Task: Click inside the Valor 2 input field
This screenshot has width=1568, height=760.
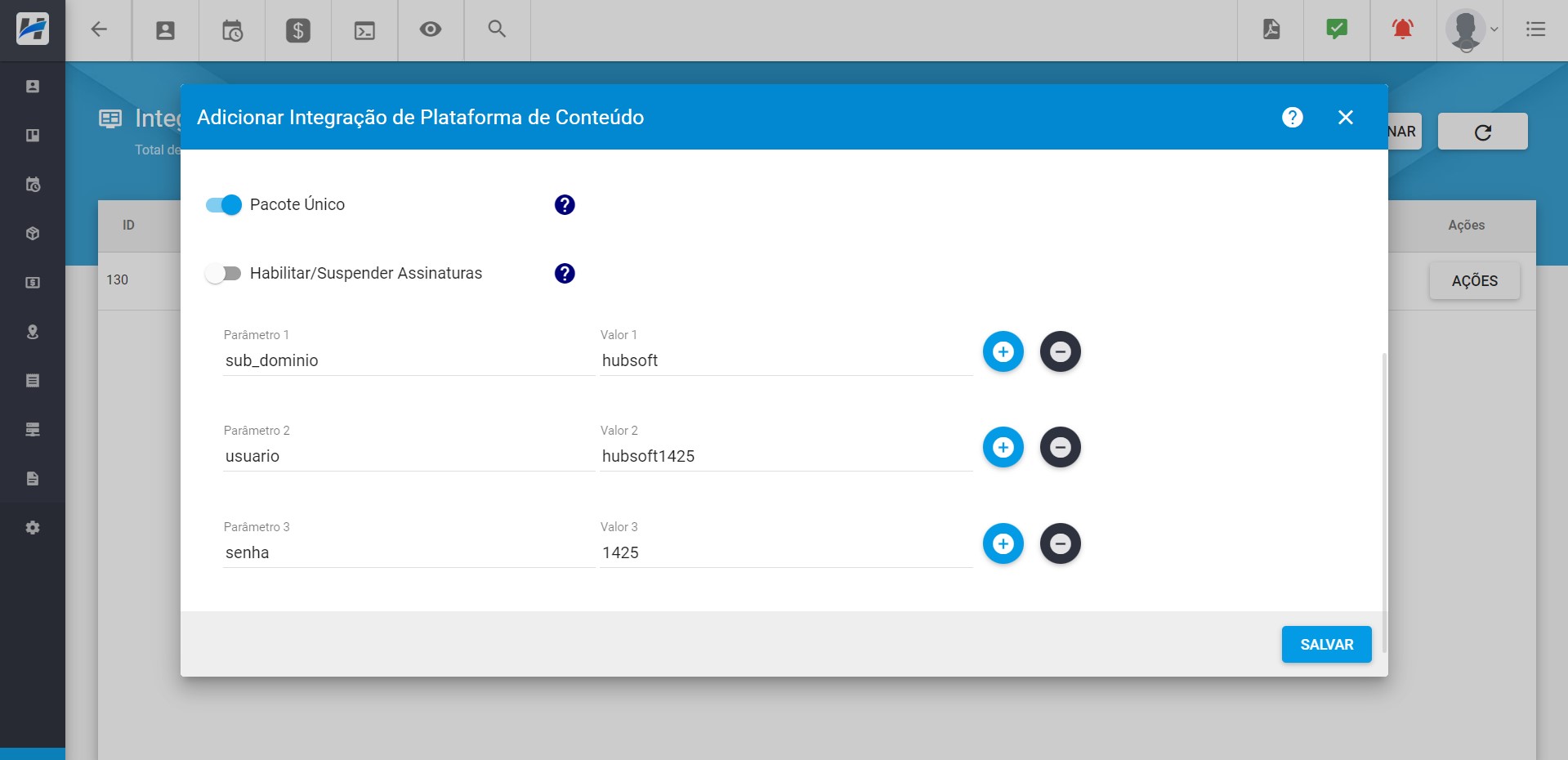Action: point(784,456)
